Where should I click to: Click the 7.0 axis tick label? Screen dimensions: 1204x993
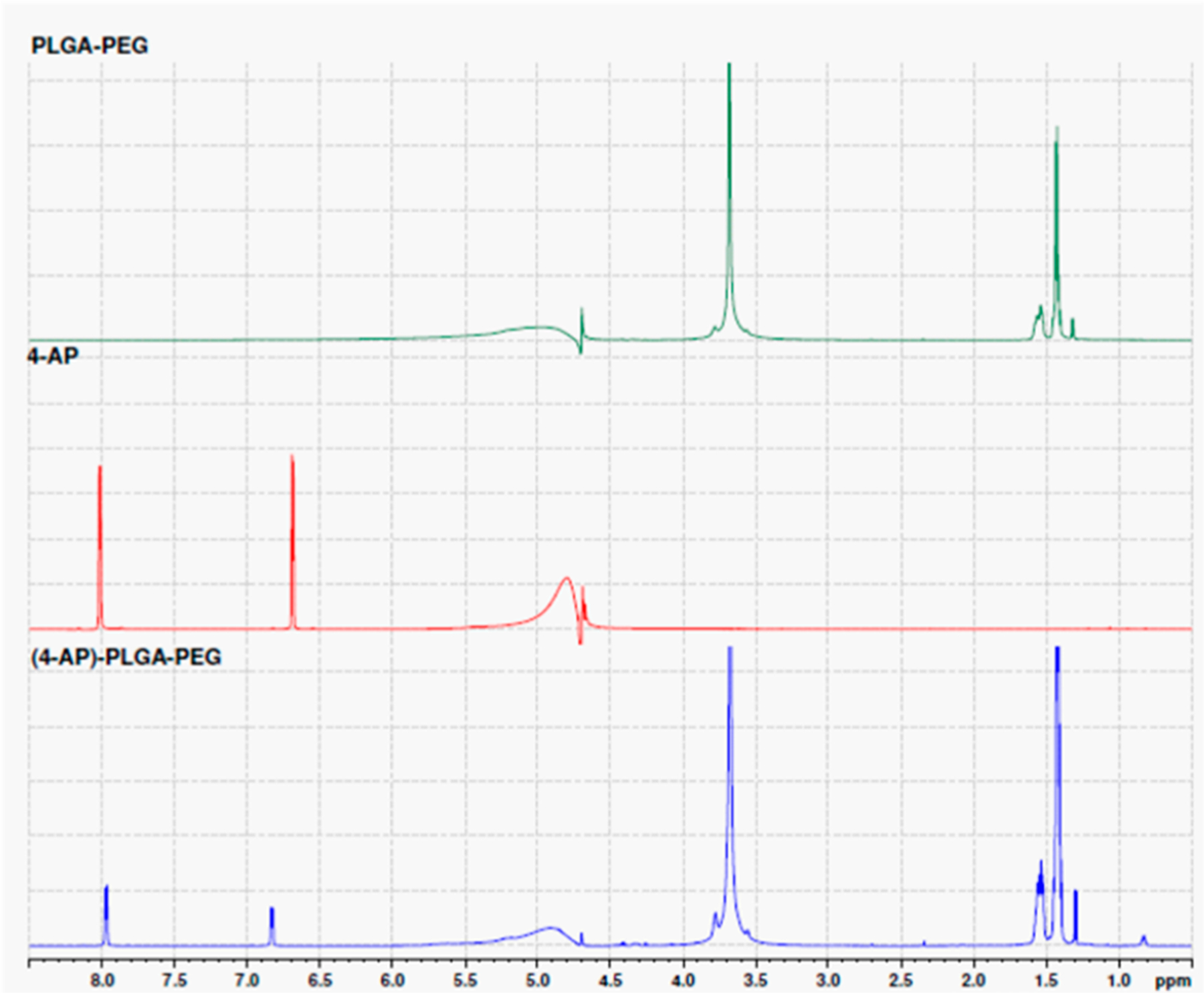[x=247, y=980]
